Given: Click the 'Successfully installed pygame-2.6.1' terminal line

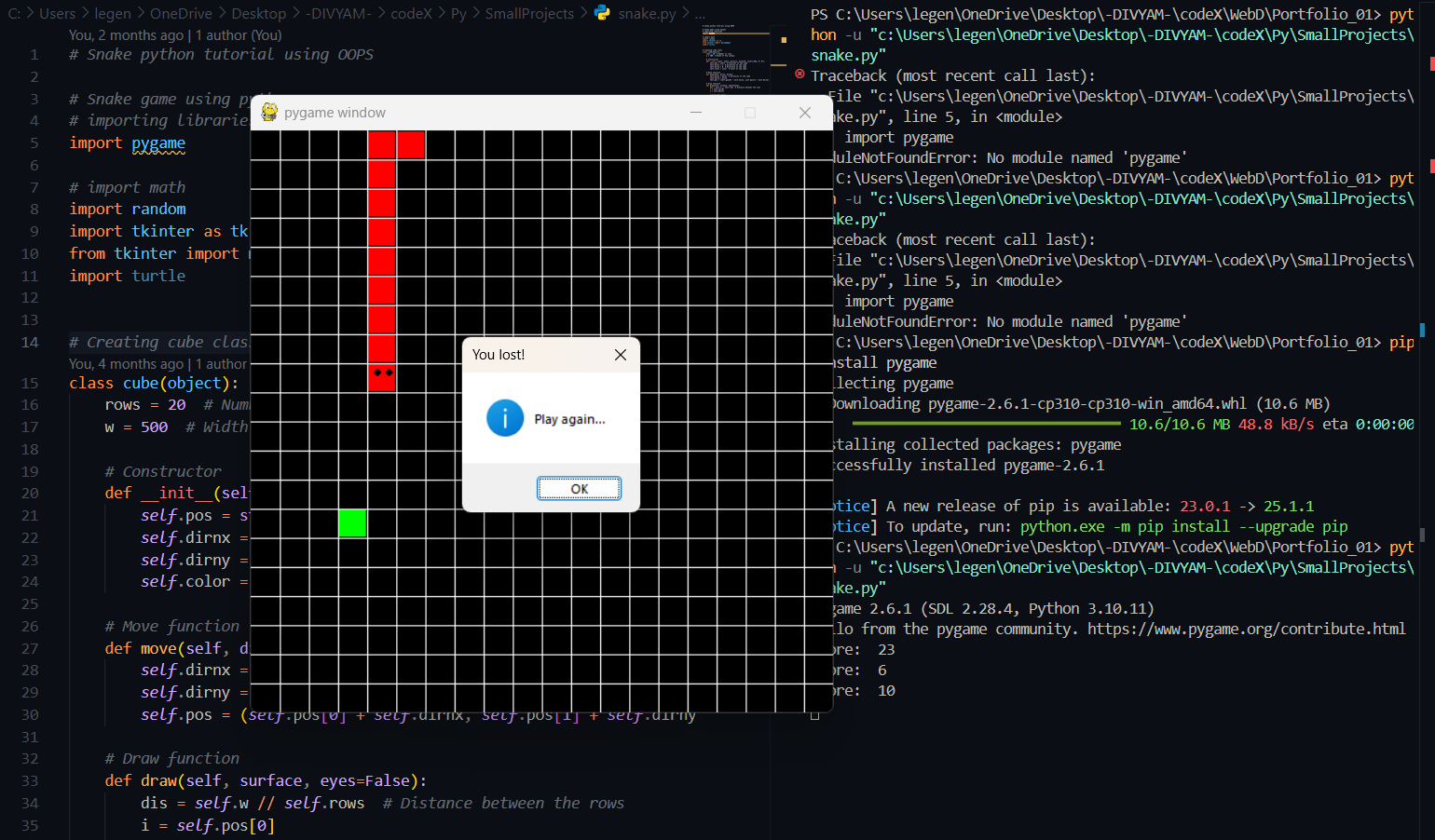Looking at the screenshot, I should click(x=969, y=465).
